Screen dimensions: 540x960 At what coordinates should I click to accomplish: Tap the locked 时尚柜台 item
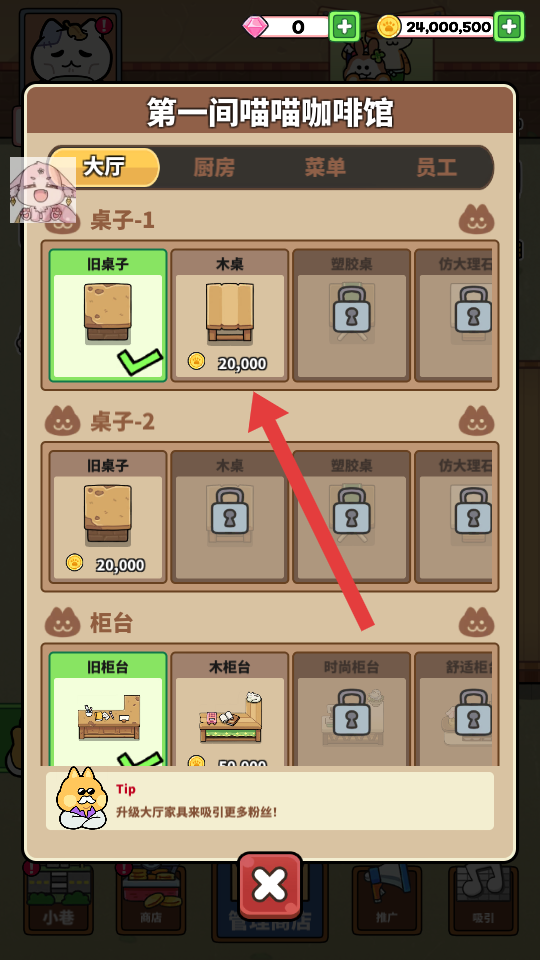point(351,708)
